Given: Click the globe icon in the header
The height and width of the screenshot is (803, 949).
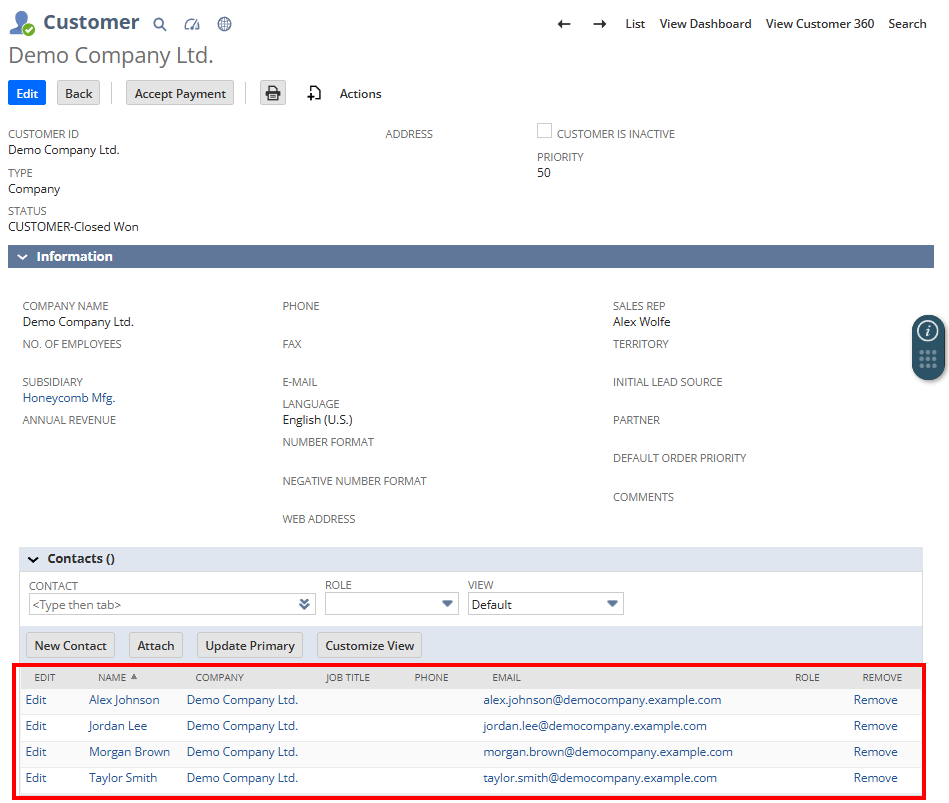Looking at the screenshot, I should pyautogui.click(x=225, y=24).
